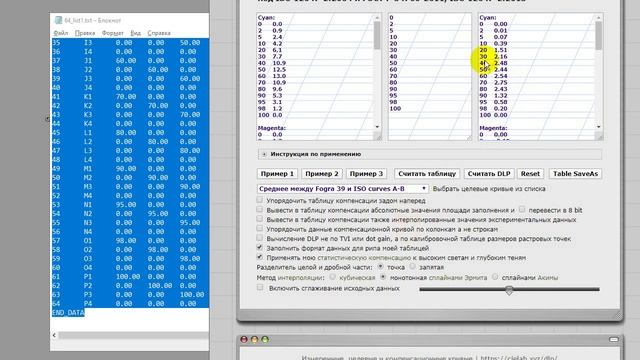Enable 'Упорядочить таблицу компенсации задом наперед' checkbox
Screen dimensions: 640x360
click(260, 200)
